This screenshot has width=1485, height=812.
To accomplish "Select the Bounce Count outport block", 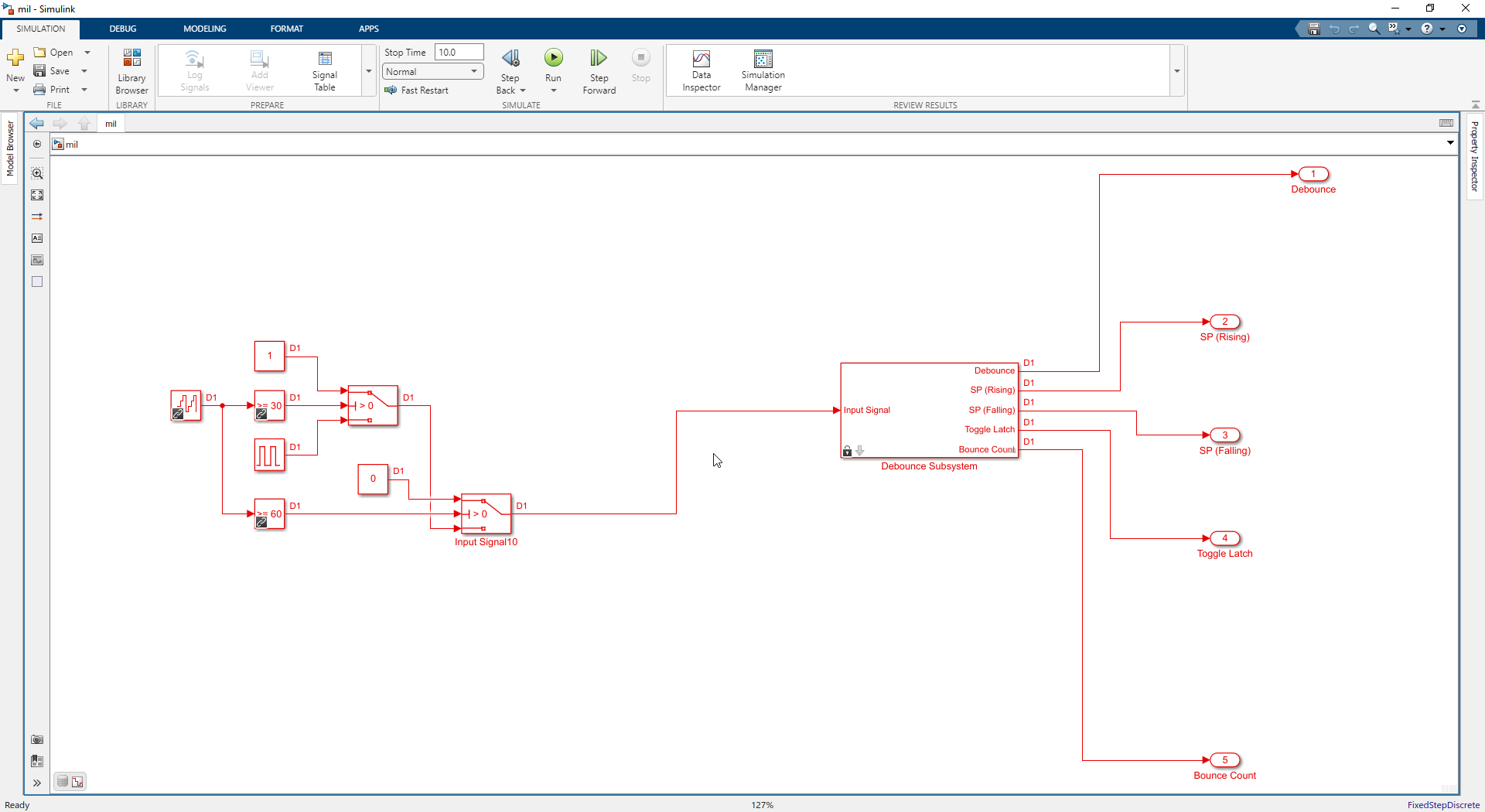I will tap(1225, 760).
